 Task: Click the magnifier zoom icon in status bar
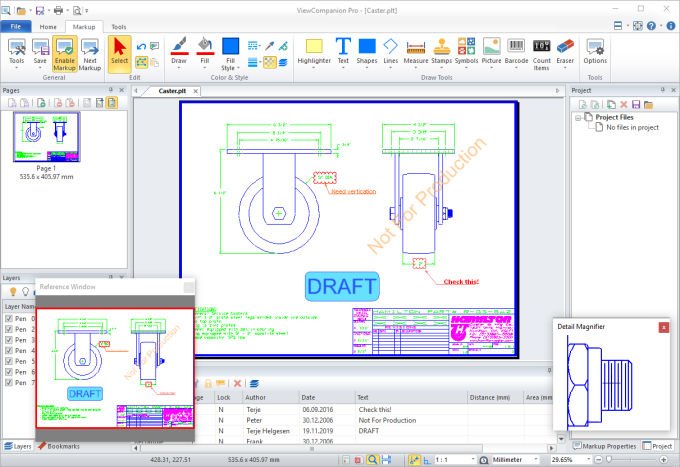click(x=372, y=460)
